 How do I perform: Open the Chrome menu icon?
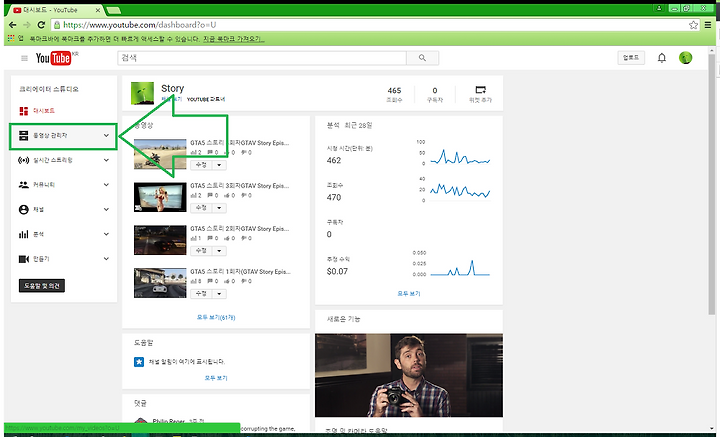tap(708, 25)
